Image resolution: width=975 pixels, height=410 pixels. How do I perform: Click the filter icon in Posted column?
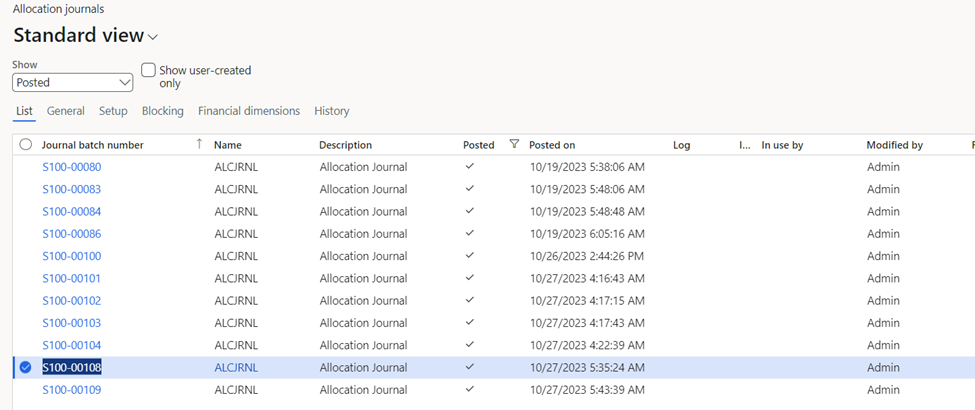coord(514,144)
